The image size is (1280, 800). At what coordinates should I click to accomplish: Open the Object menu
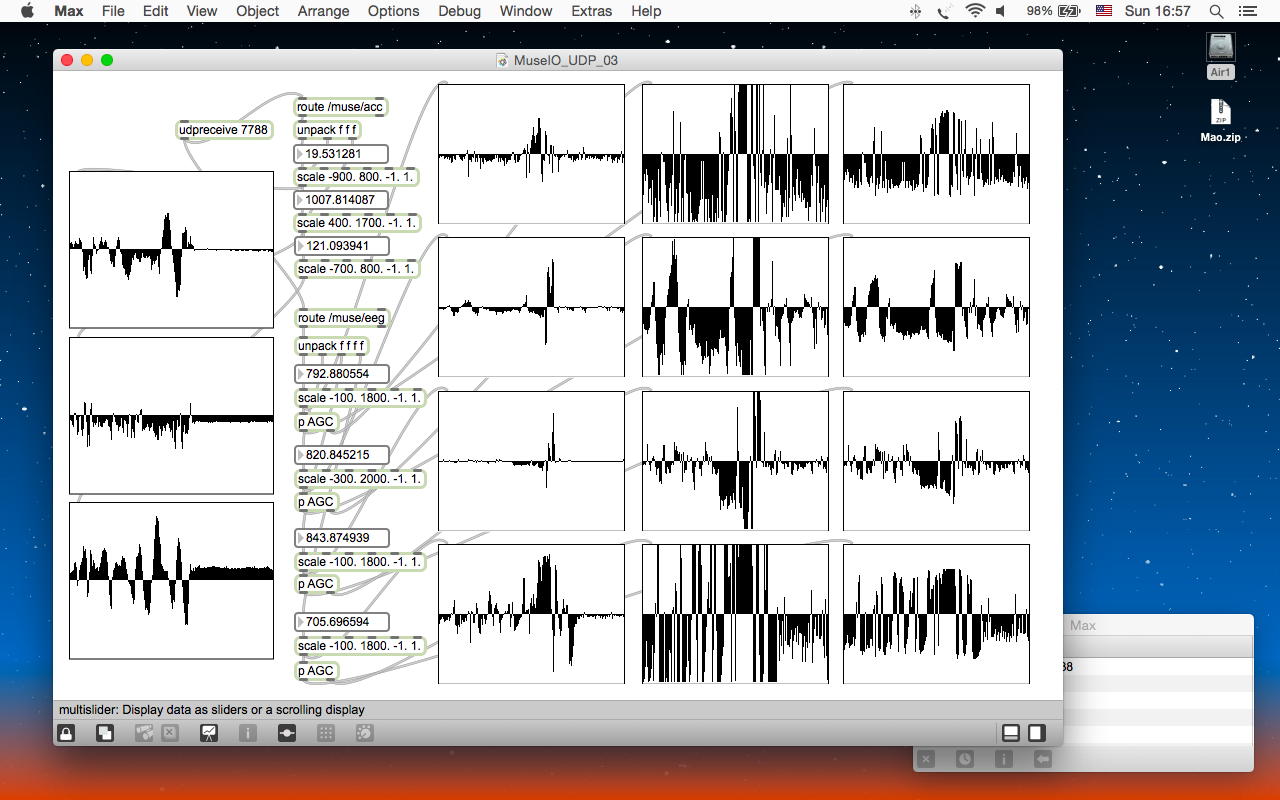pos(257,11)
